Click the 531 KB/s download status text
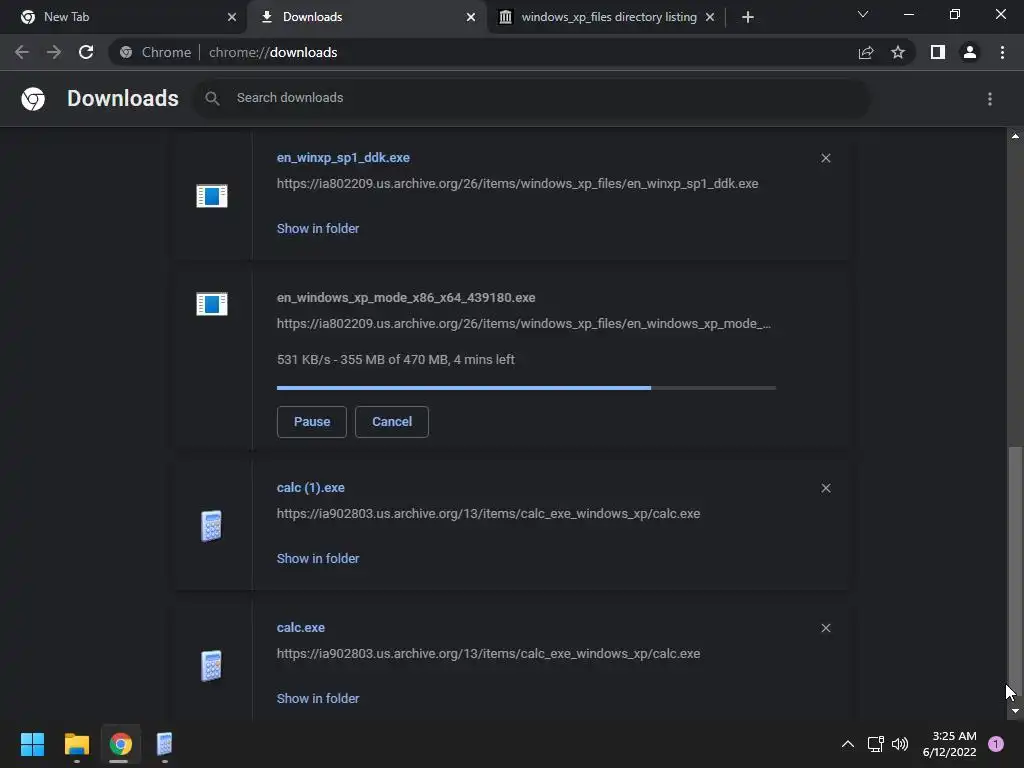 395,359
